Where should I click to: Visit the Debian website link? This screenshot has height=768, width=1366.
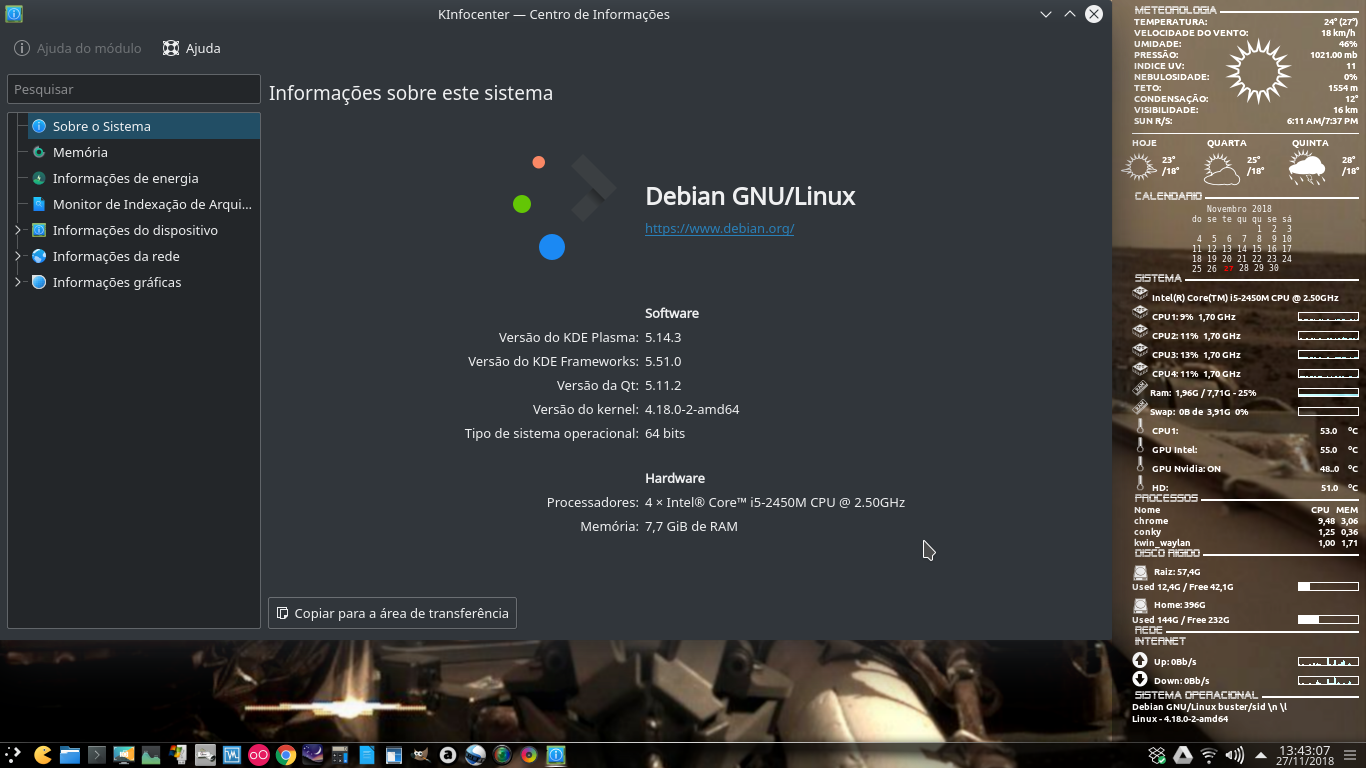717,228
